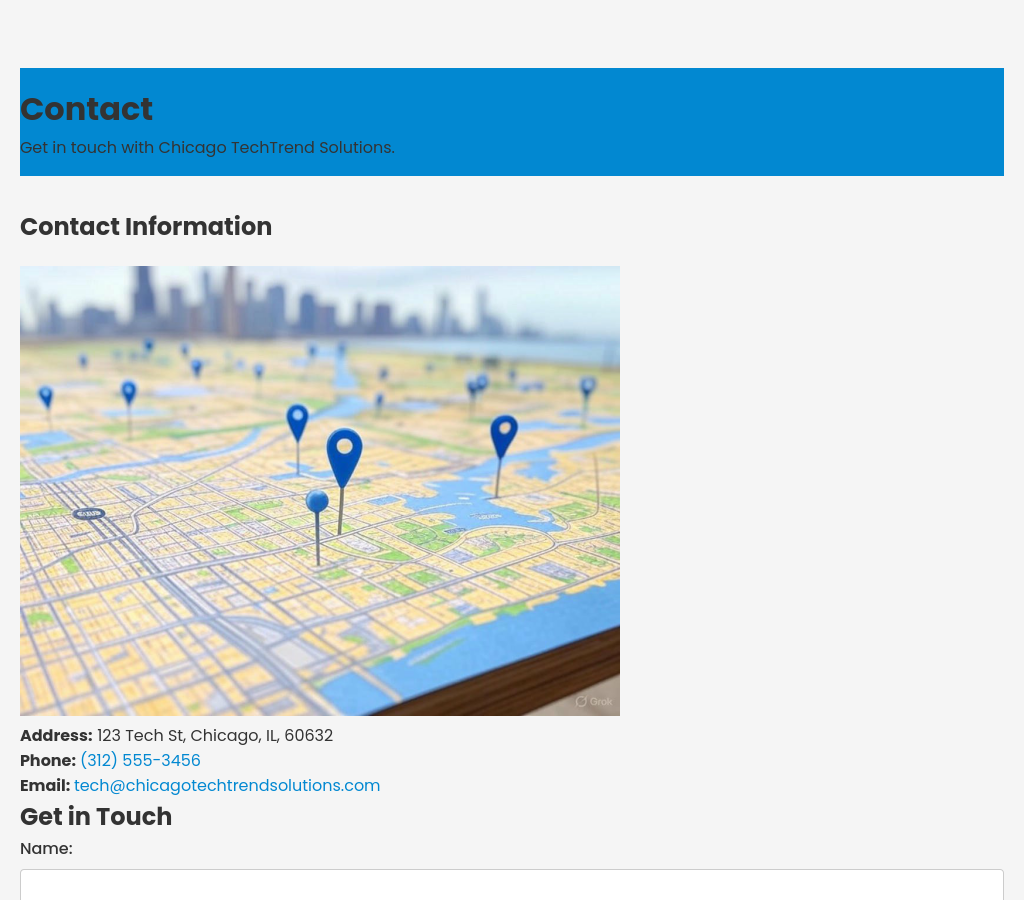This screenshot has width=1024, height=900.
Task: Open the tech@chicagotechtrendsolutions.com email link
Action: [x=227, y=786]
